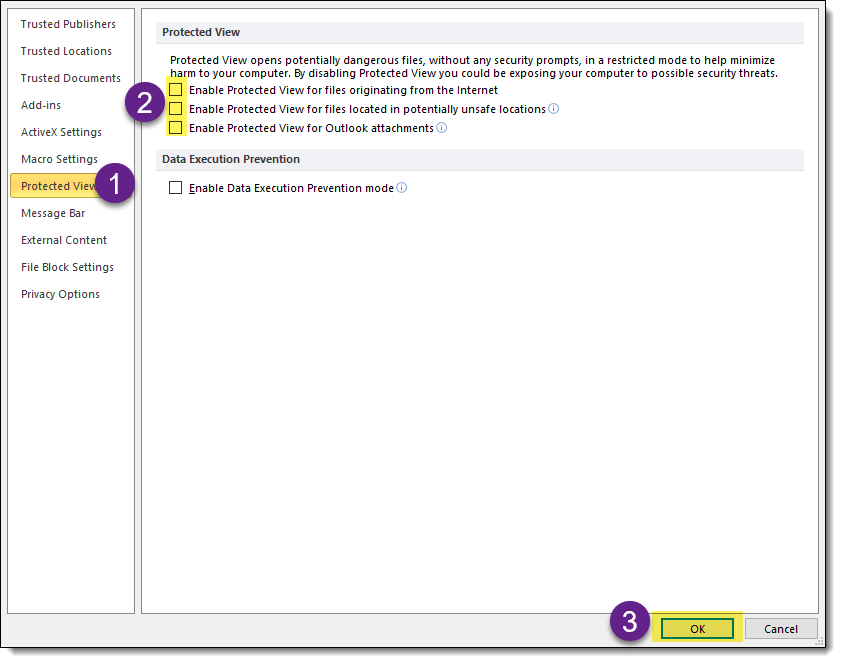Screen dimensions: 841x663
Task: Select Protected View in sidebar
Action: coord(58,186)
